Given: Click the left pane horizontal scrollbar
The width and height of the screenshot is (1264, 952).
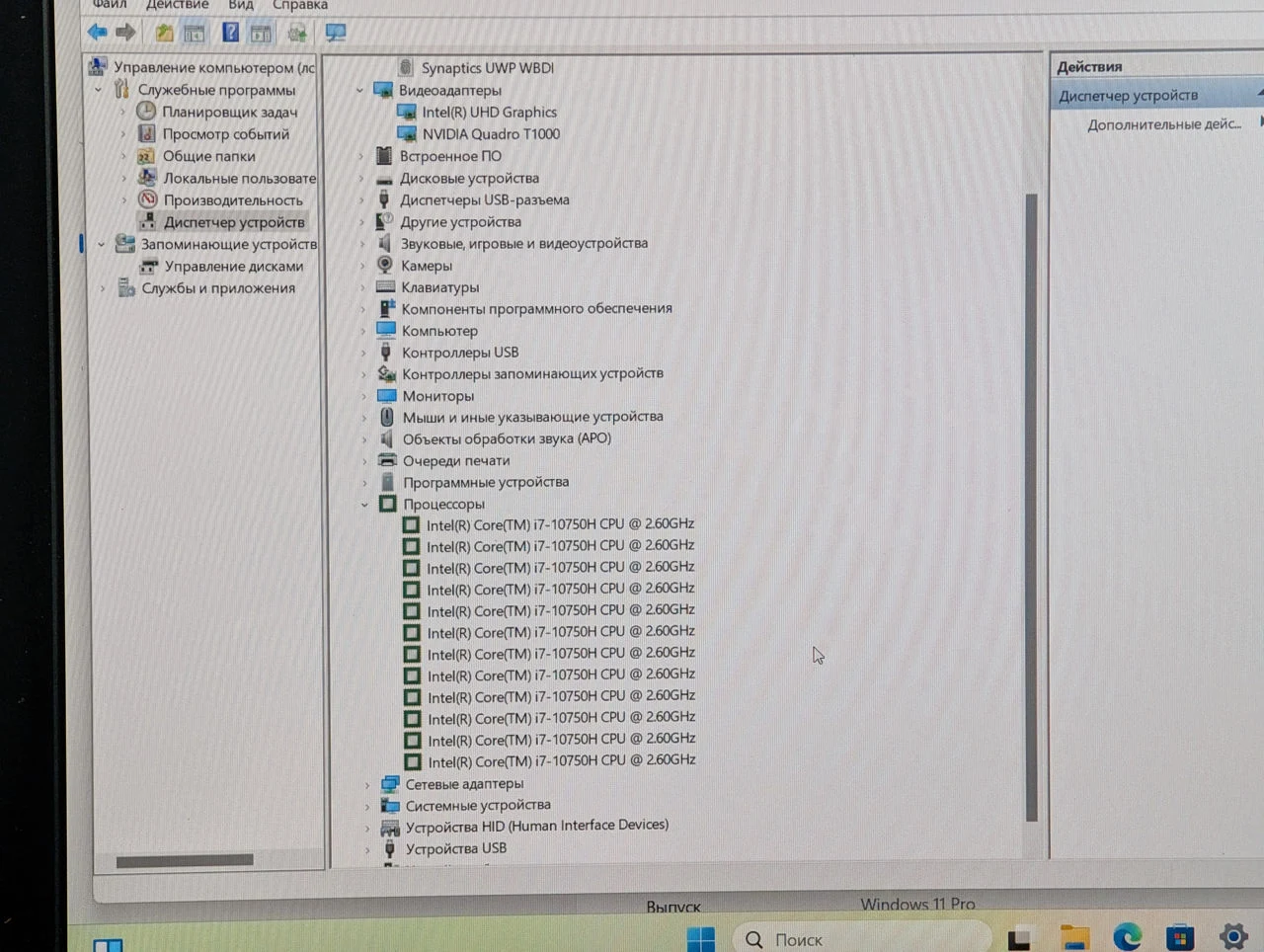Looking at the screenshot, I should coord(185,861).
